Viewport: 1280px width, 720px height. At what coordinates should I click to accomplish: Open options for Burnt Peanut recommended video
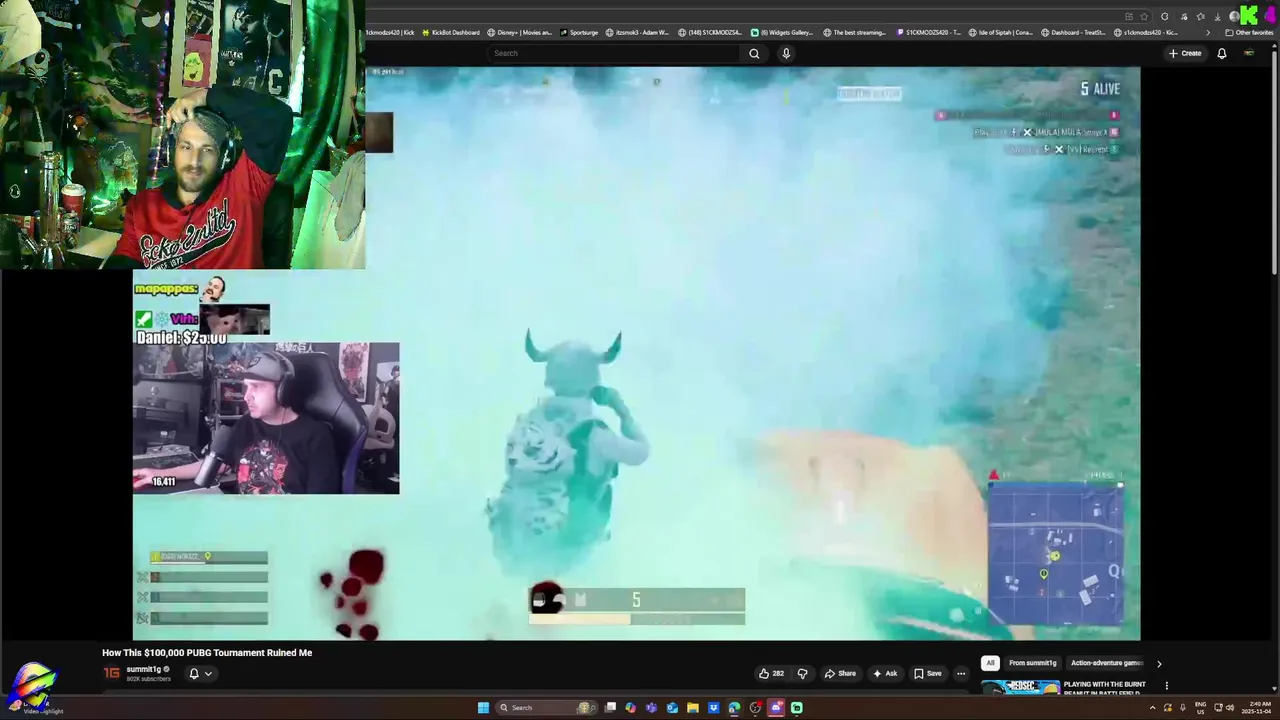pos(1166,686)
